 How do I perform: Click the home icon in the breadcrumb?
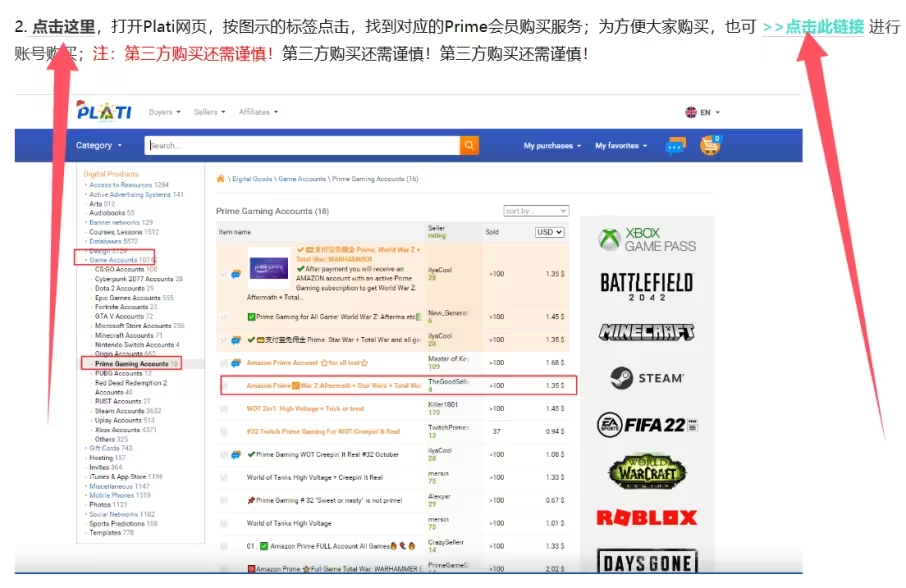click(x=220, y=178)
